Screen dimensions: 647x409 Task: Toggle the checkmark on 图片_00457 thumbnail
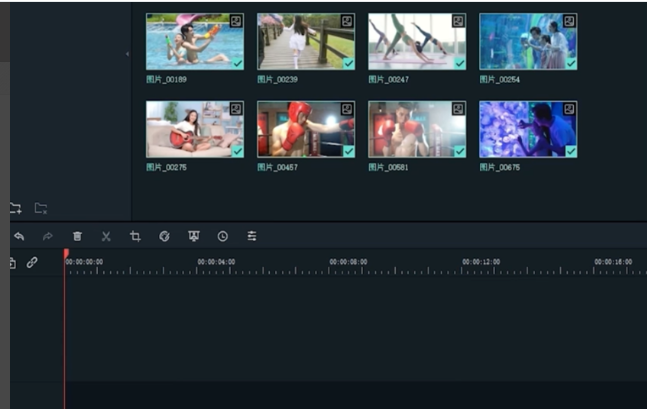coord(348,151)
